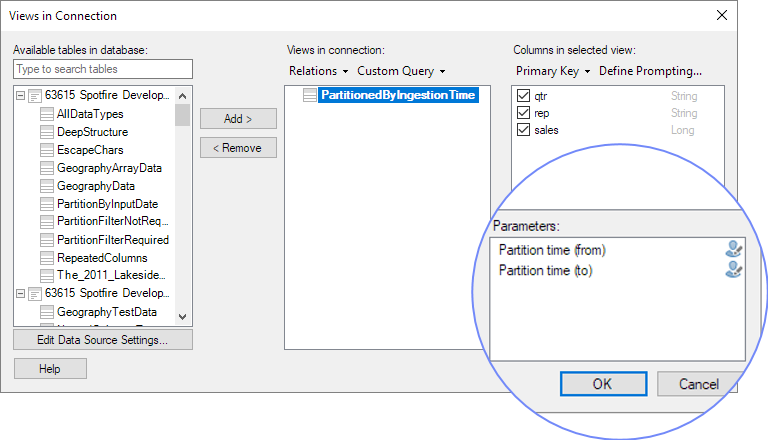Click the AllDataTypes table icon
Image resolution: width=768 pixels, height=440 pixels.
coord(47,114)
